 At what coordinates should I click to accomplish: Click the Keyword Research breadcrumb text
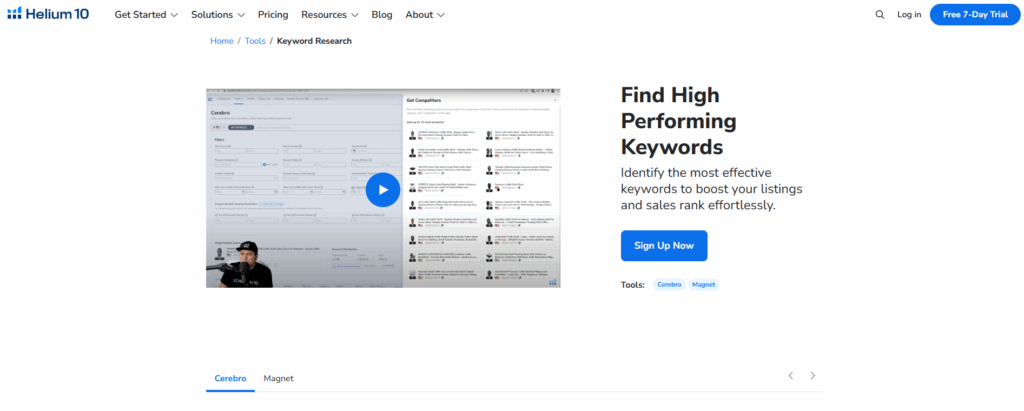pos(314,41)
